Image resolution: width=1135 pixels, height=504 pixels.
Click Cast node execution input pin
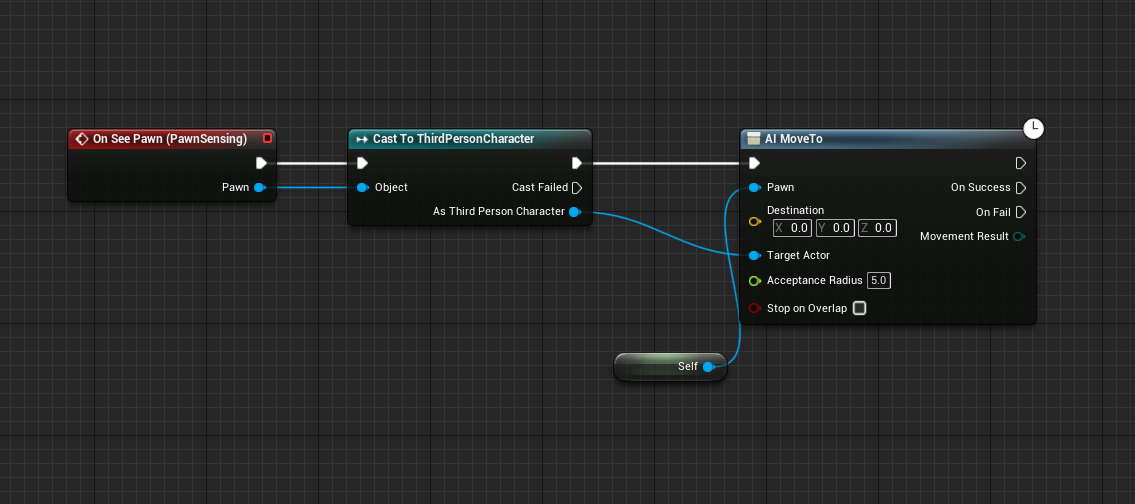tap(363, 163)
